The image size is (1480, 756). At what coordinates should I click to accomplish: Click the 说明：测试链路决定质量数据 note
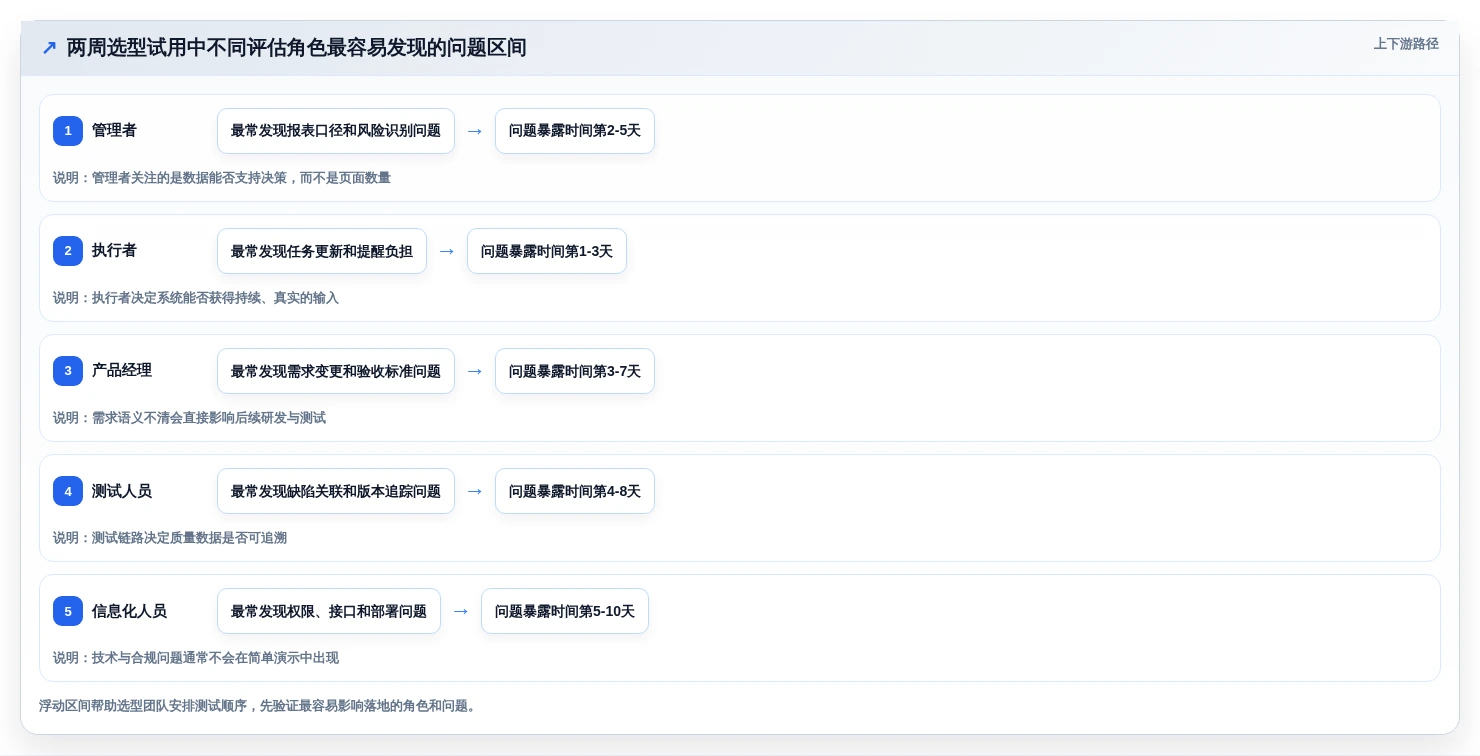click(x=170, y=538)
